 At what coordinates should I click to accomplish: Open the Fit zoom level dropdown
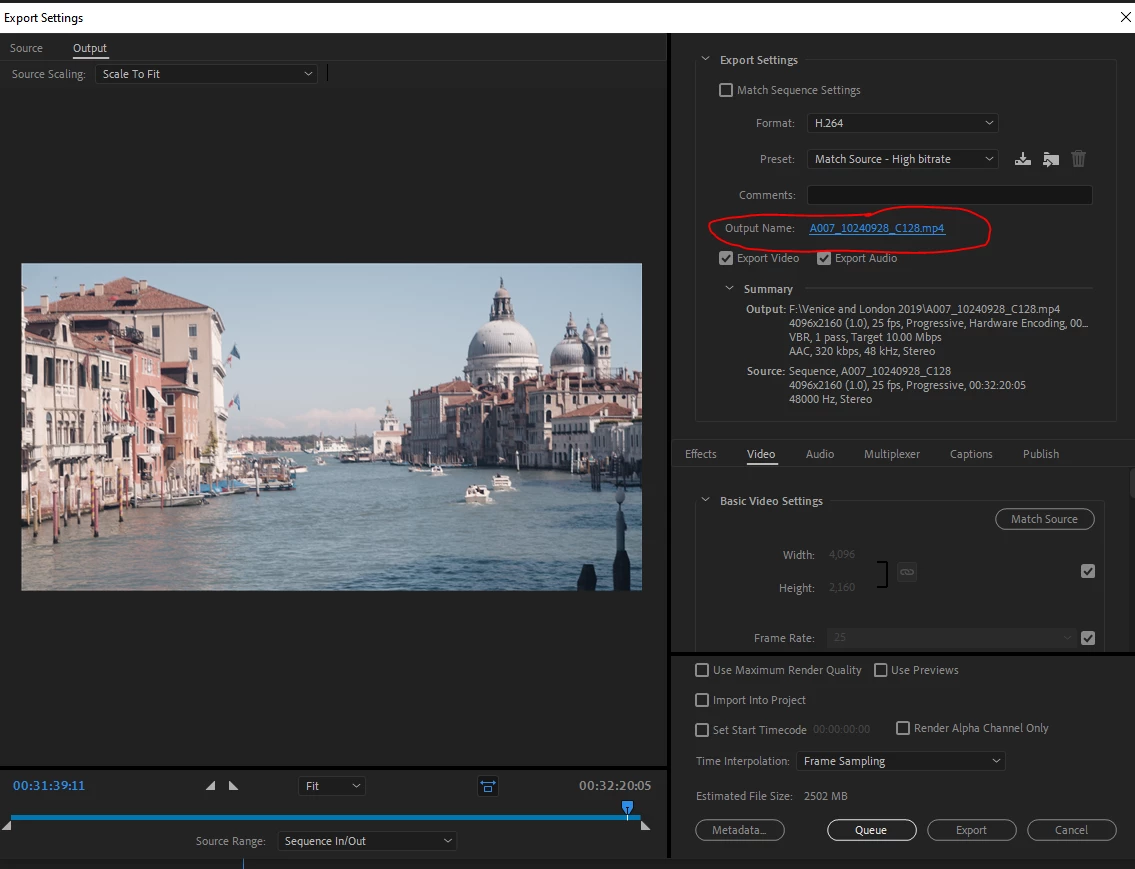332,786
